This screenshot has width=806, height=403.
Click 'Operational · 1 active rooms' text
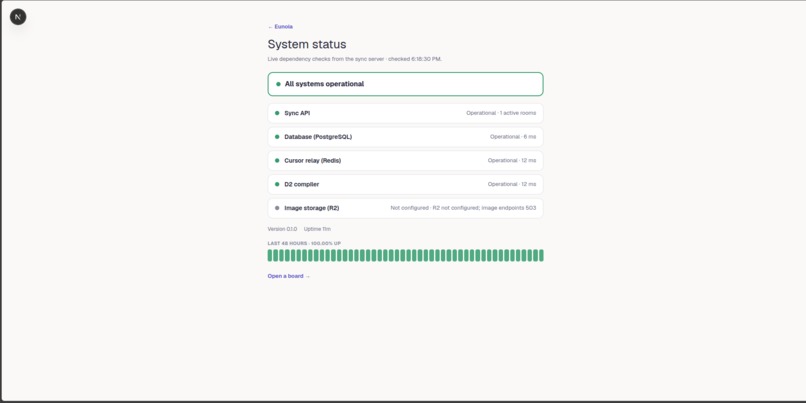(501, 113)
